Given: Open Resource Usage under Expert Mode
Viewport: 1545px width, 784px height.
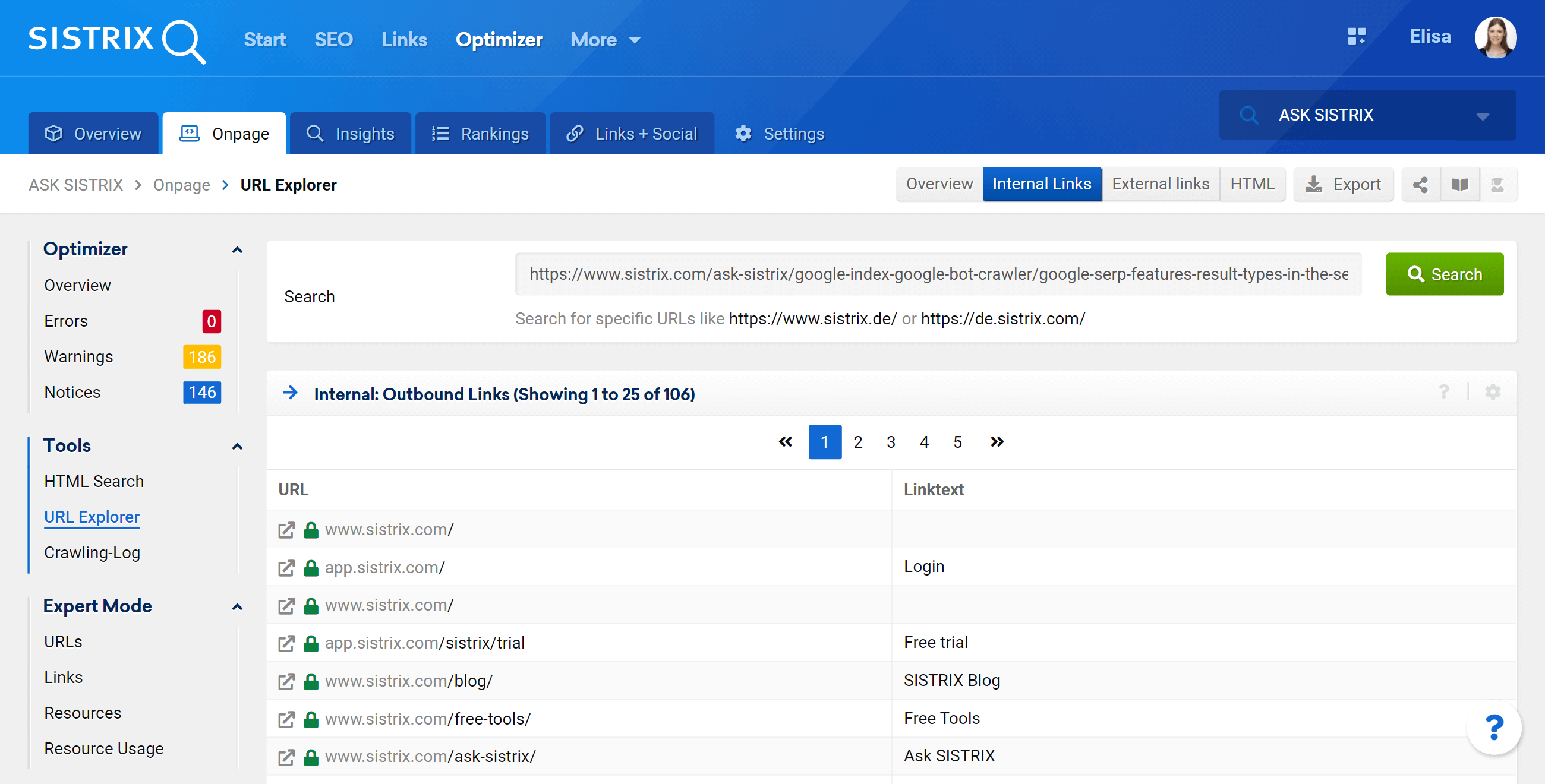Looking at the screenshot, I should (104, 748).
